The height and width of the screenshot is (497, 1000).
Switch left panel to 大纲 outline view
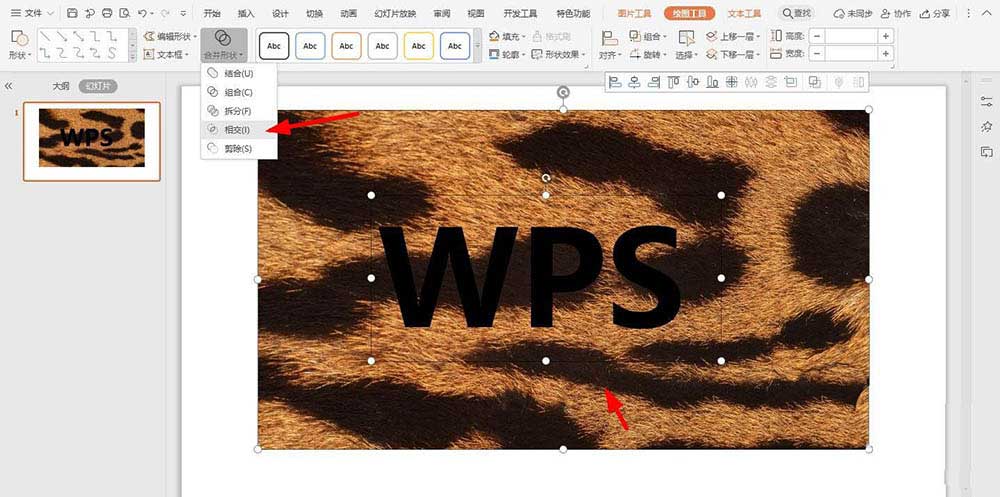[x=61, y=86]
